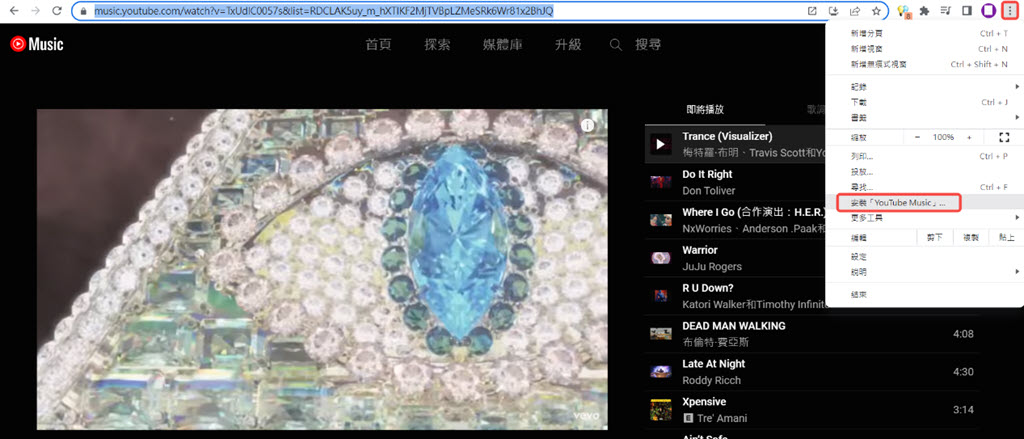Increase zoom with the plus button

[969, 137]
